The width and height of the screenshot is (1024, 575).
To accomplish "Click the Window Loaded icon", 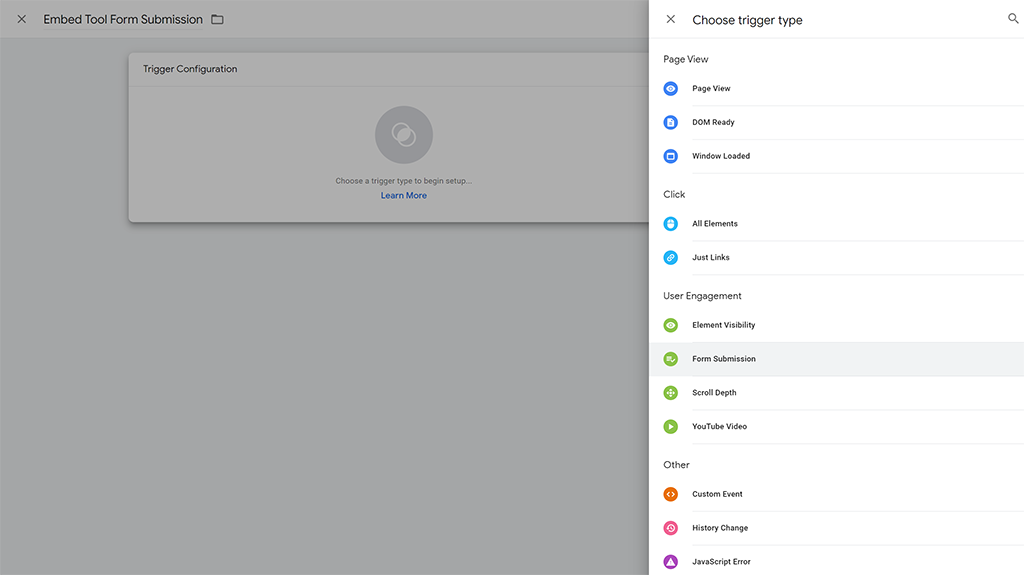I will [x=671, y=156].
